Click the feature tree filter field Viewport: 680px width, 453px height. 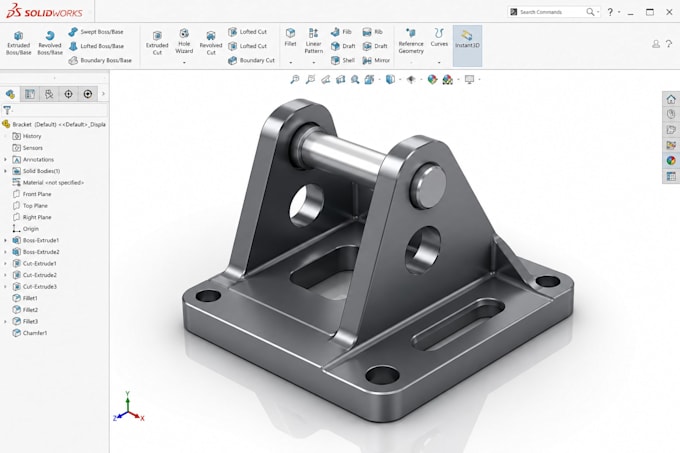[55, 110]
